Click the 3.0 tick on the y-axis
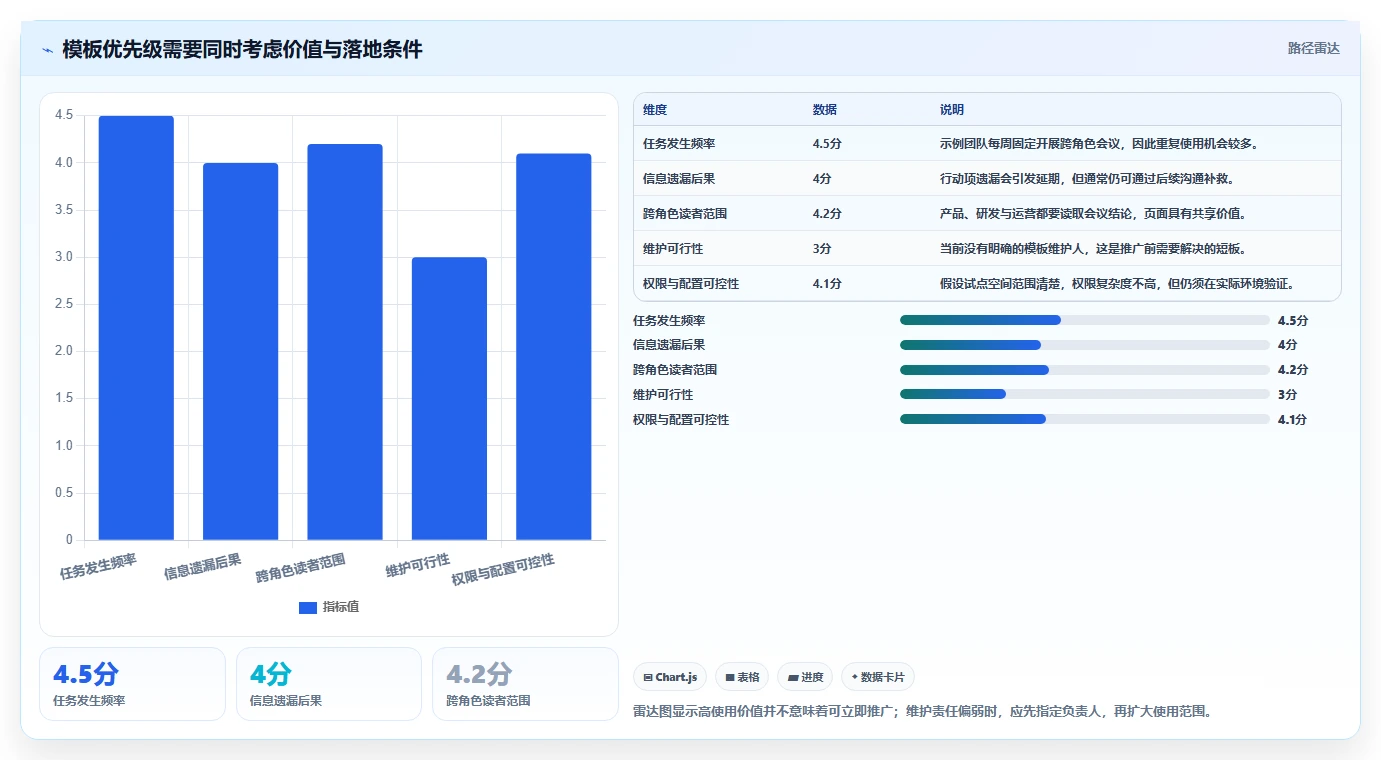 [x=64, y=257]
